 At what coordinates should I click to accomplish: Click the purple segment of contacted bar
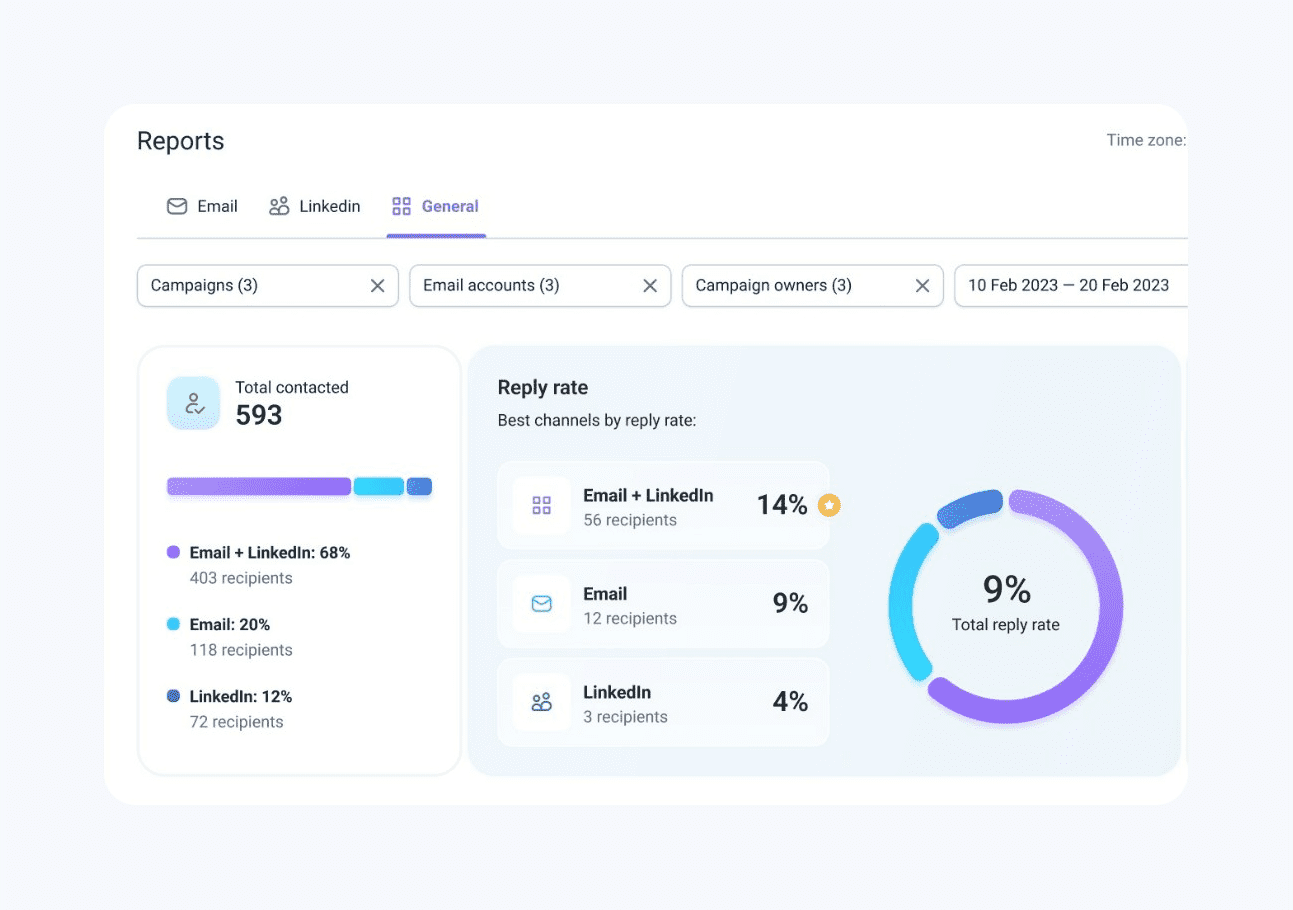click(258, 487)
